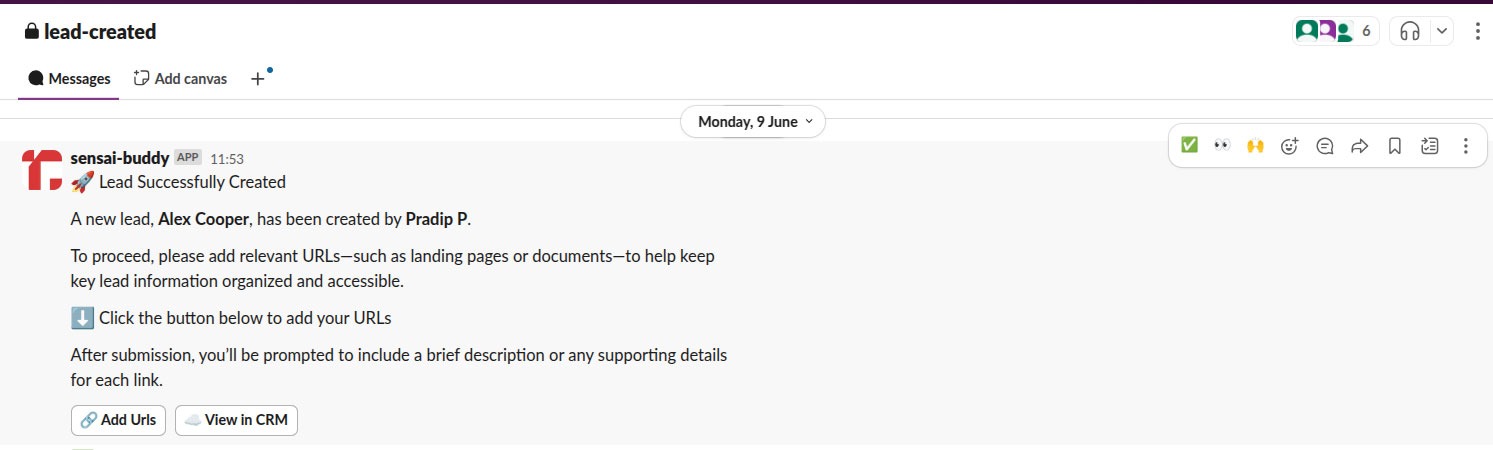React with the raised hands emoji
Screen dimensions: 1493x450
point(1255,146)
